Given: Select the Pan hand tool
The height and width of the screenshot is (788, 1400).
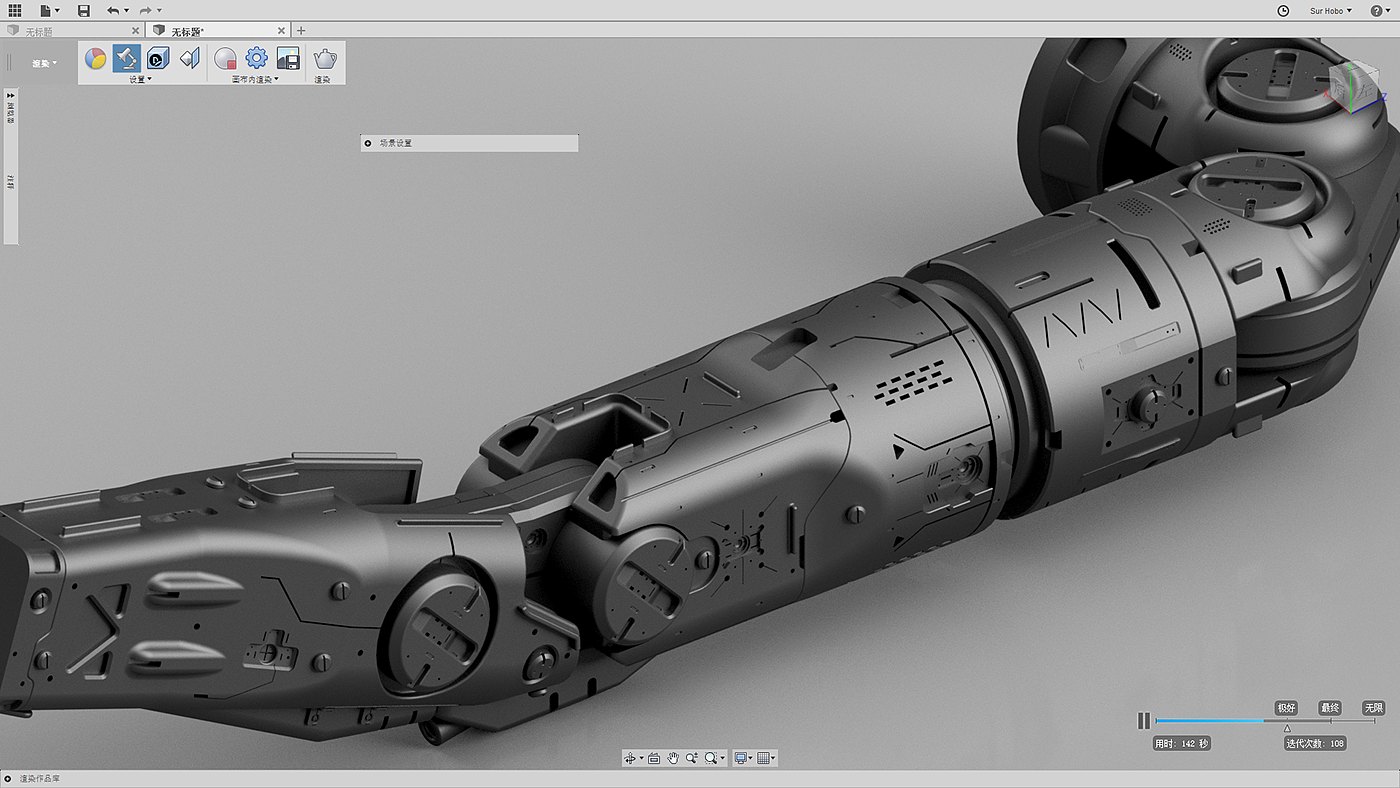Looking at the screenshot, I should click(x=673, y=758).
